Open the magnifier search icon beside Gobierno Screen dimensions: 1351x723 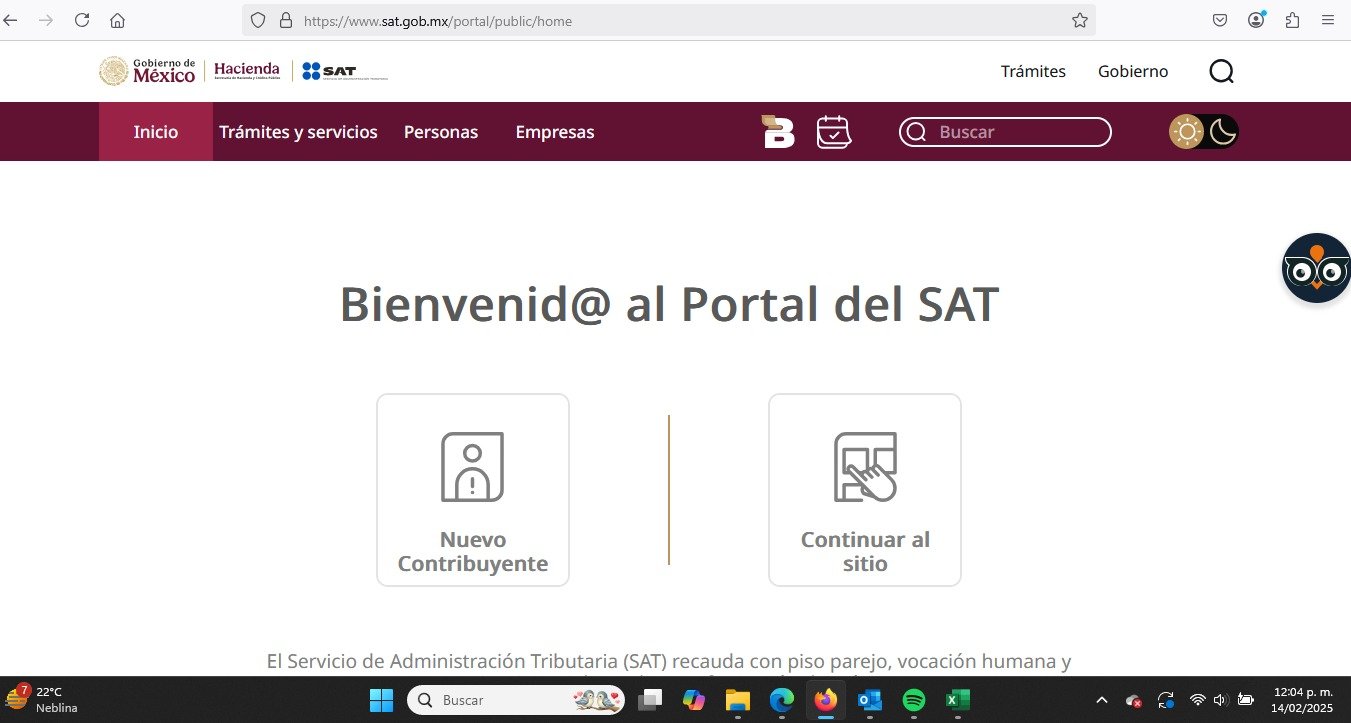1221,71
